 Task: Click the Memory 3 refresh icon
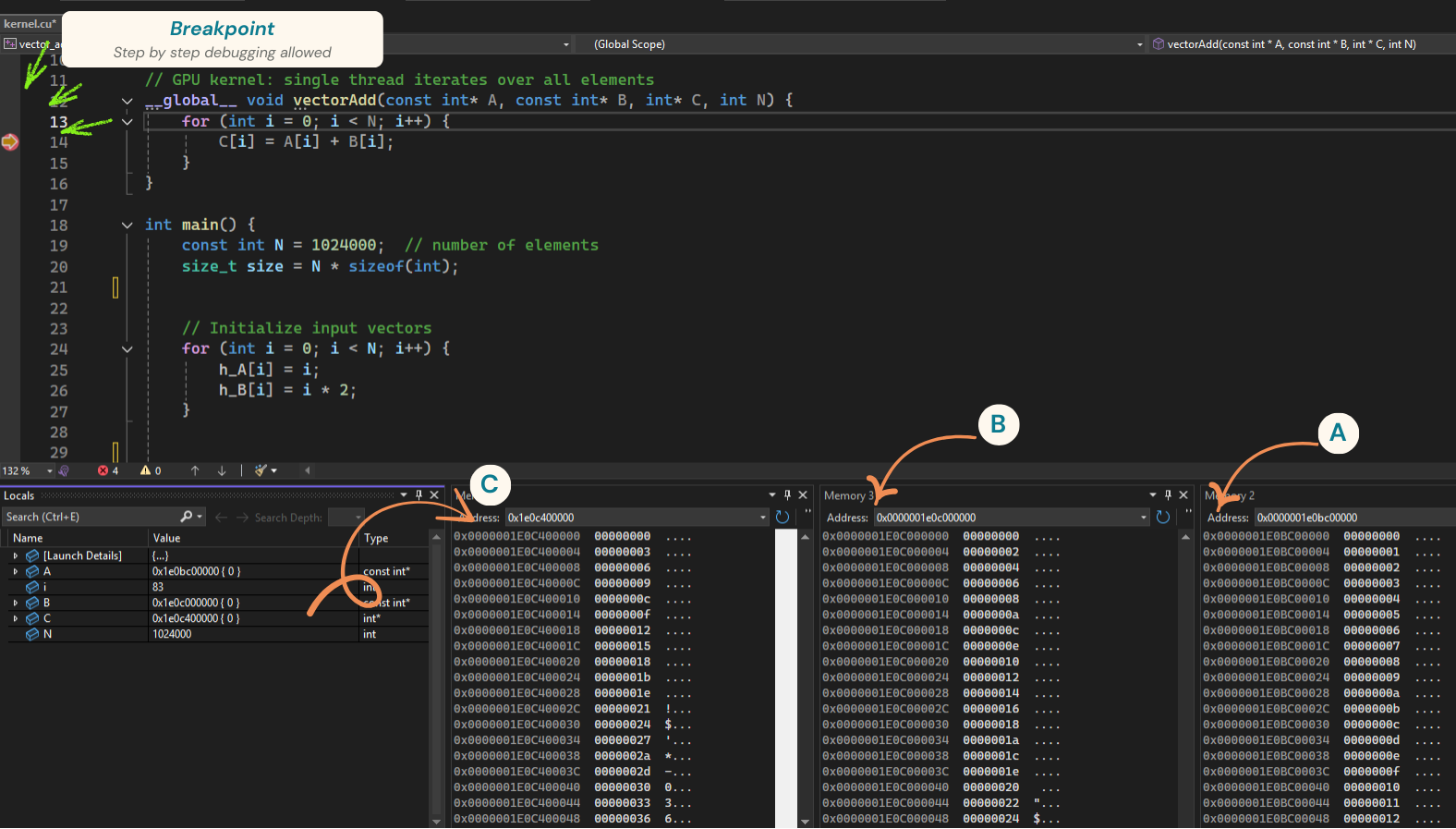[1163, 518]
